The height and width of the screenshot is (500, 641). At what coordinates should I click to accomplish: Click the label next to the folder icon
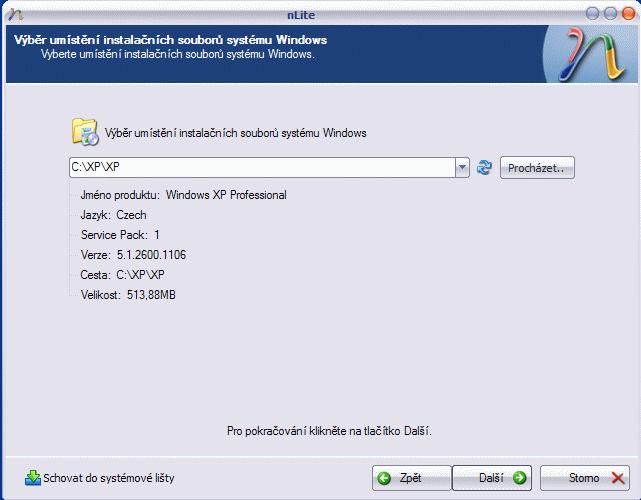pyautogui.click(x=235, y=133)
